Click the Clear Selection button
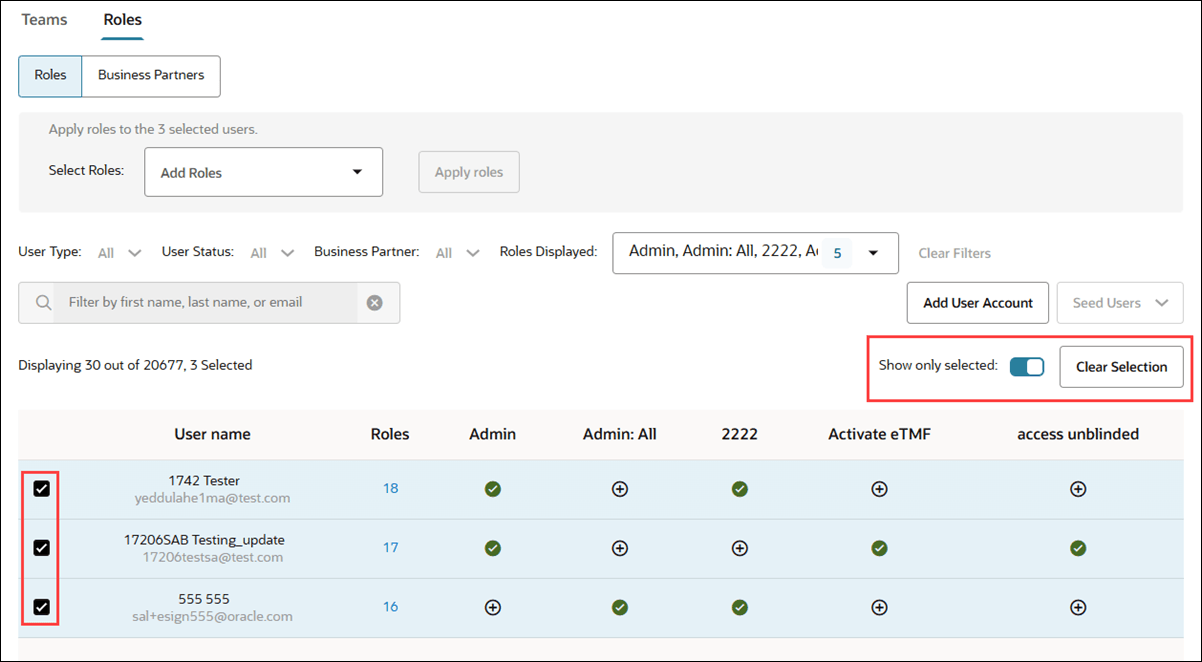 tap(1122, 366)
